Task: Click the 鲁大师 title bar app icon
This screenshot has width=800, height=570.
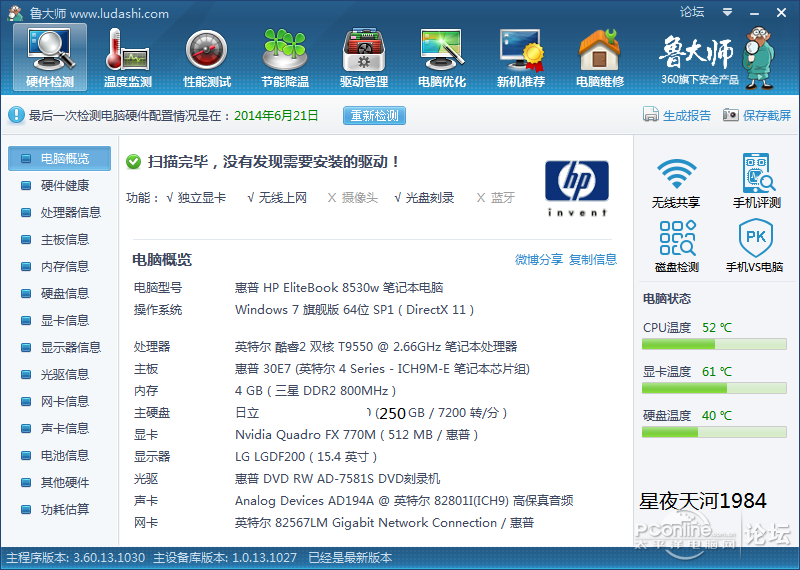Action: [x=15, y=13]
